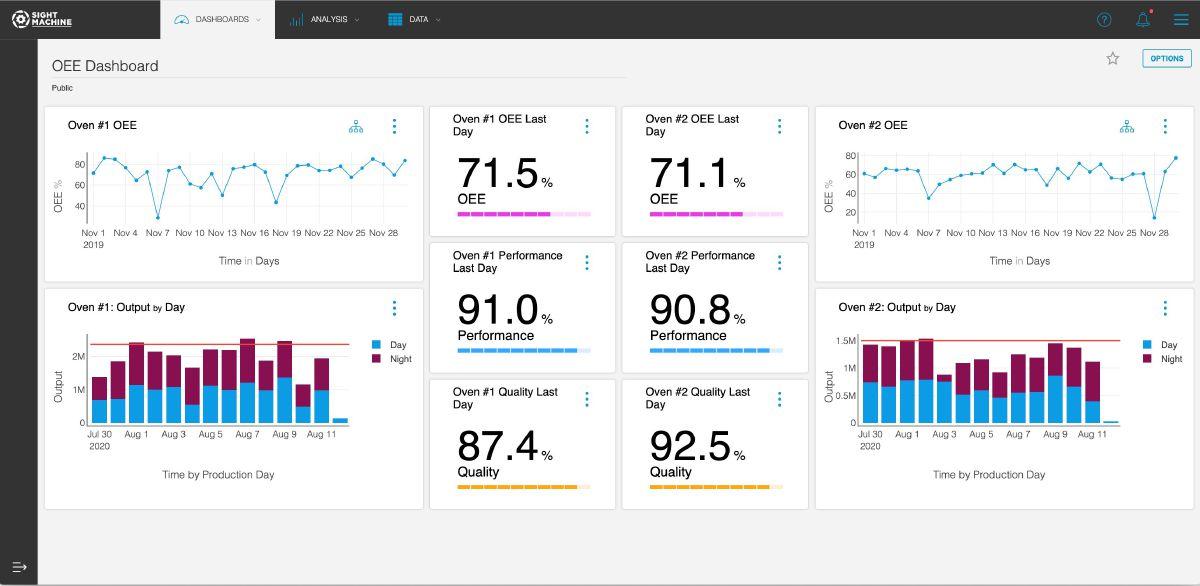
Task: Click the Oven #1 OEE pink progress bar
Action: pos(524,214)
